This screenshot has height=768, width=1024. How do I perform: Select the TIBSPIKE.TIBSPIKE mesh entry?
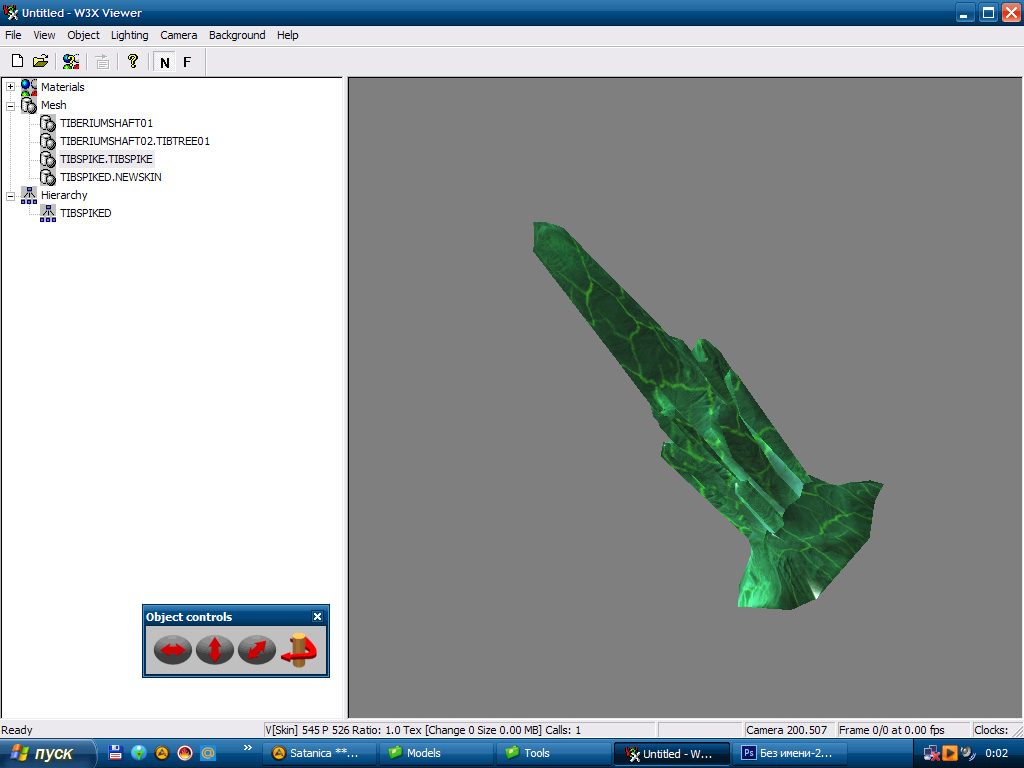tap(106, 159)
